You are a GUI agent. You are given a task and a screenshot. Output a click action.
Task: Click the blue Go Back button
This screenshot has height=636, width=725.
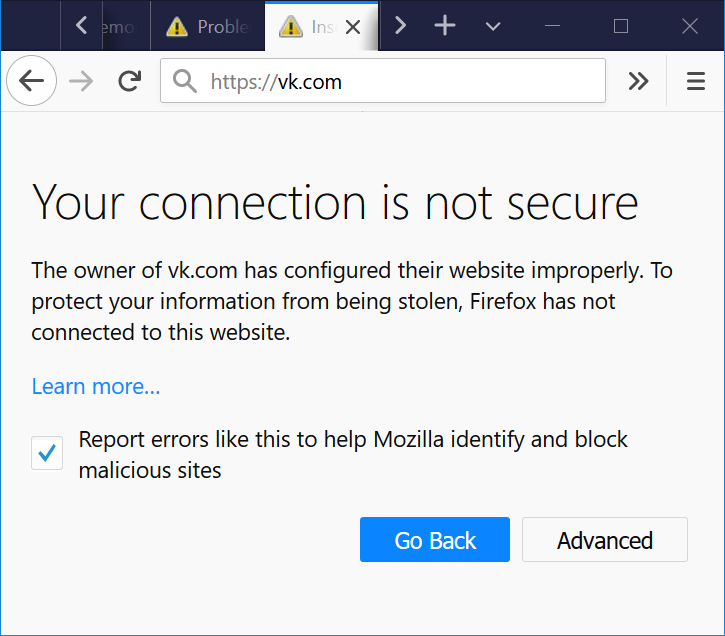click(435, 539)
